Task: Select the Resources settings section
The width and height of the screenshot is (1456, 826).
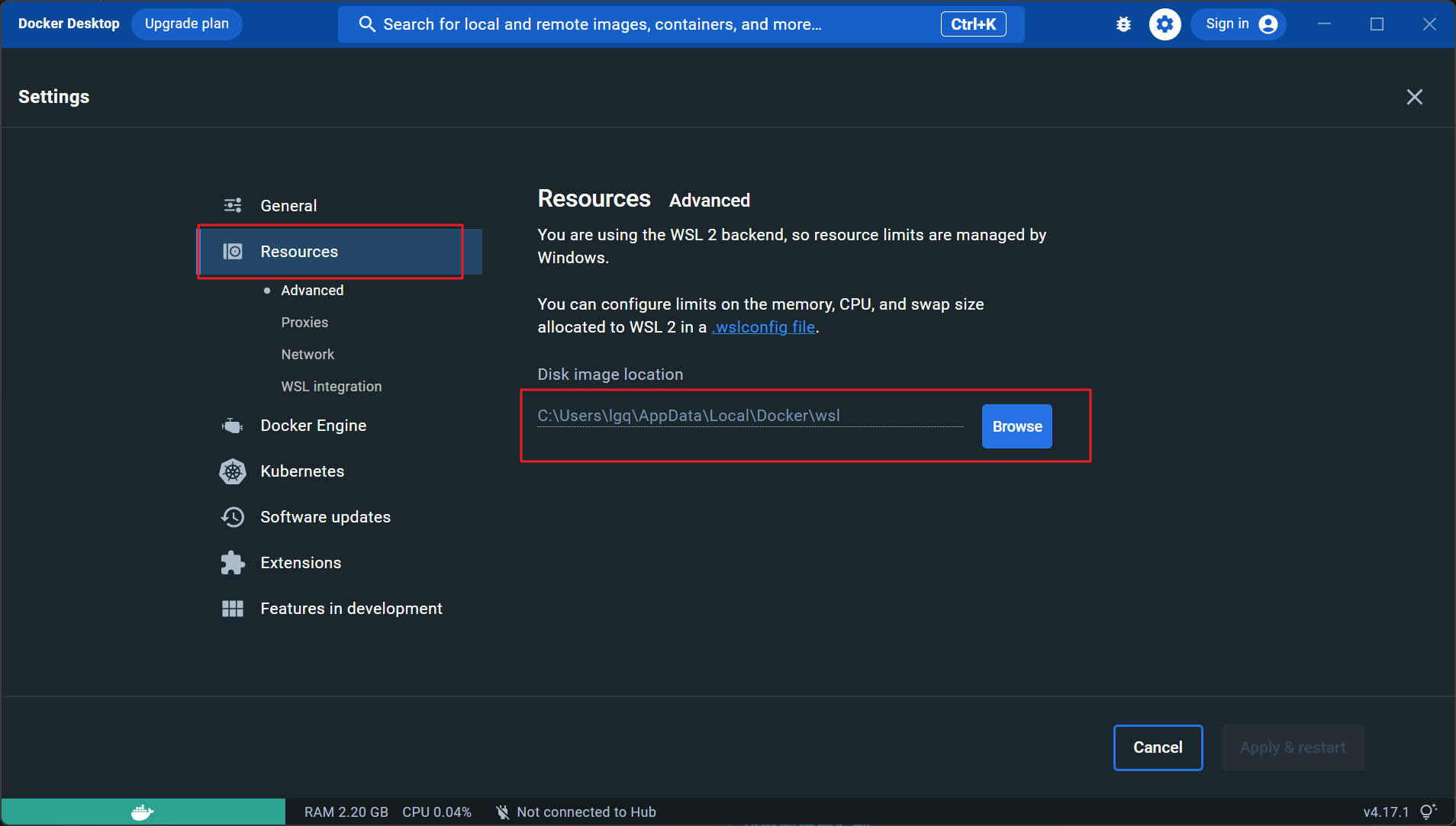Action: (340, 252)
